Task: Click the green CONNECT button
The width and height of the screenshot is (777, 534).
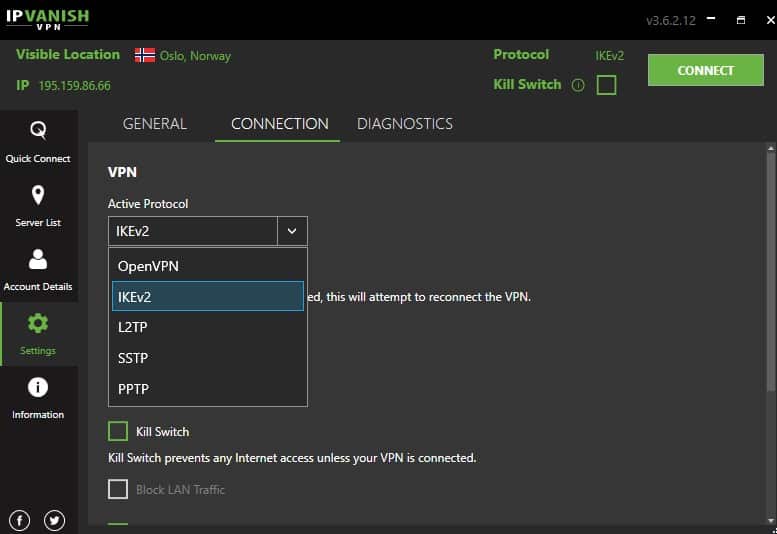Action: tap(706, 70)
